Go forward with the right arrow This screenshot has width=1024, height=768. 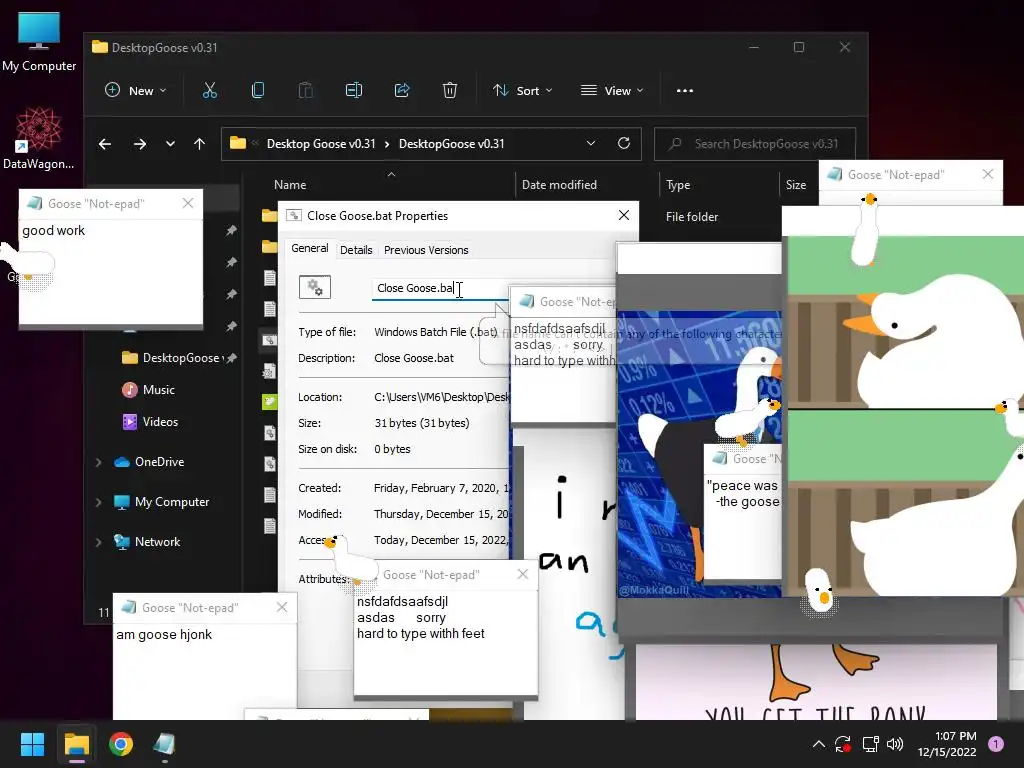[140, 144]
